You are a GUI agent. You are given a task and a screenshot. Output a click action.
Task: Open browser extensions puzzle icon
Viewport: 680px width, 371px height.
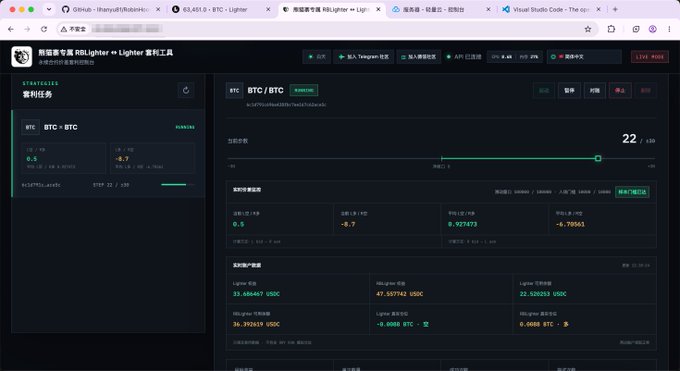pos(611,29)
